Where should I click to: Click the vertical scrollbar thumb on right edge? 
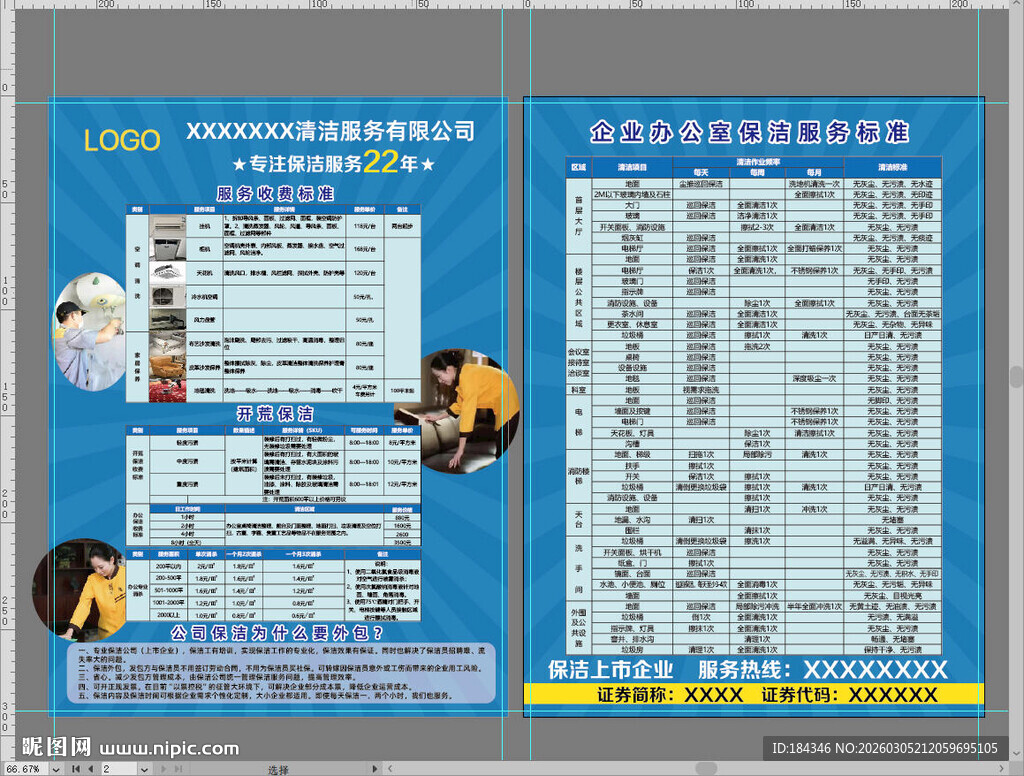1017,375
